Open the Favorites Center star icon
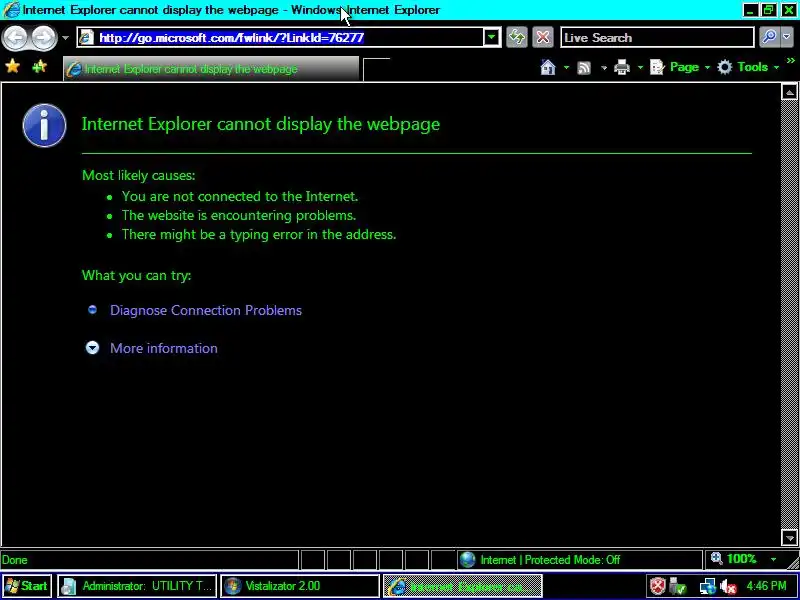Viewport: 800px width, 600px height. (13, 67)
